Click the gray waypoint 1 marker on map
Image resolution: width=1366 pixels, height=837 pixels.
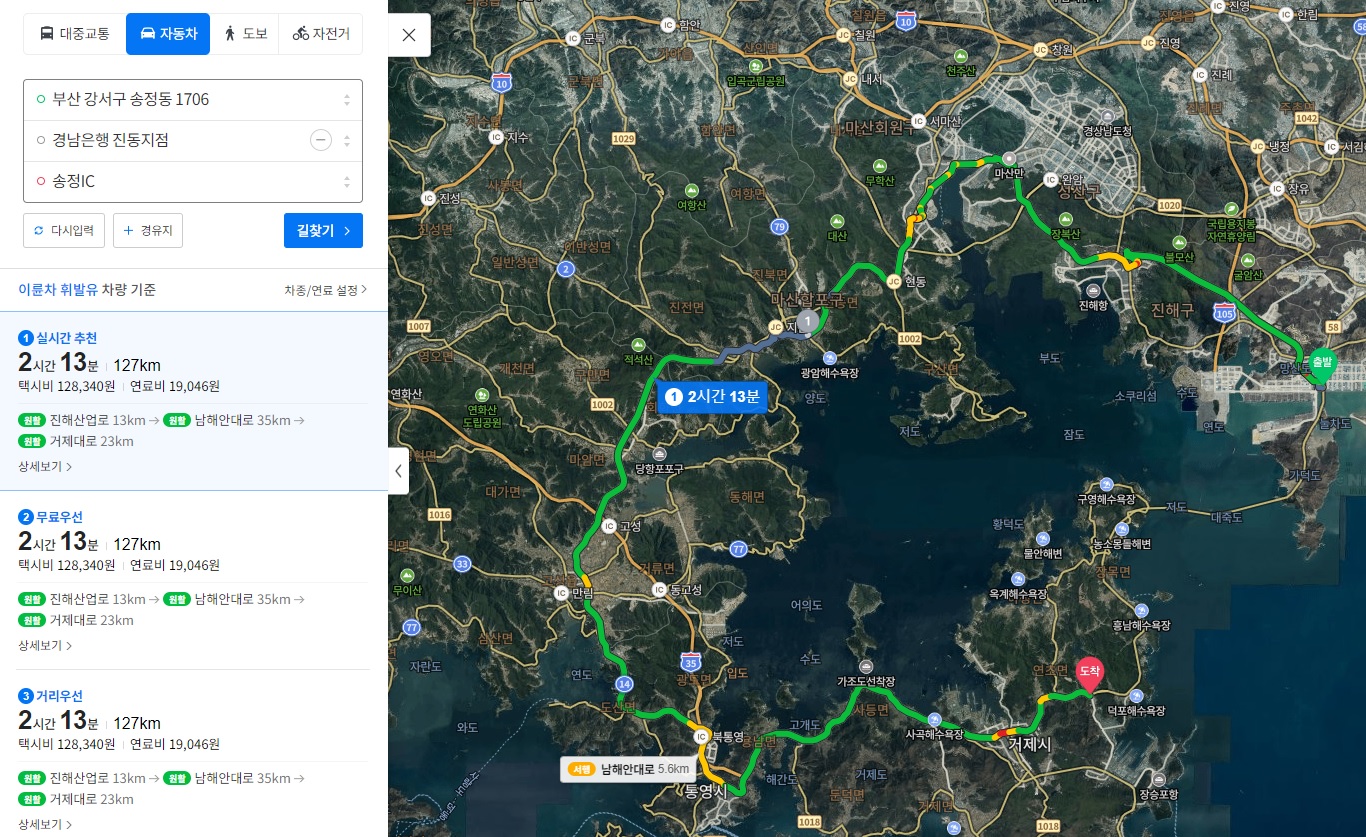[x=807, y=321]
